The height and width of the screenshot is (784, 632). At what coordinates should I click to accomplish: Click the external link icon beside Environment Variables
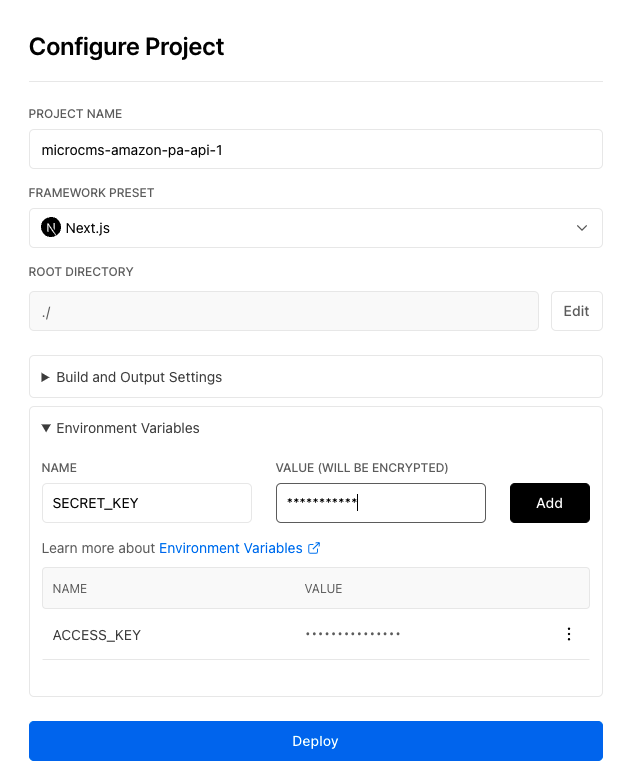point(314,548)
